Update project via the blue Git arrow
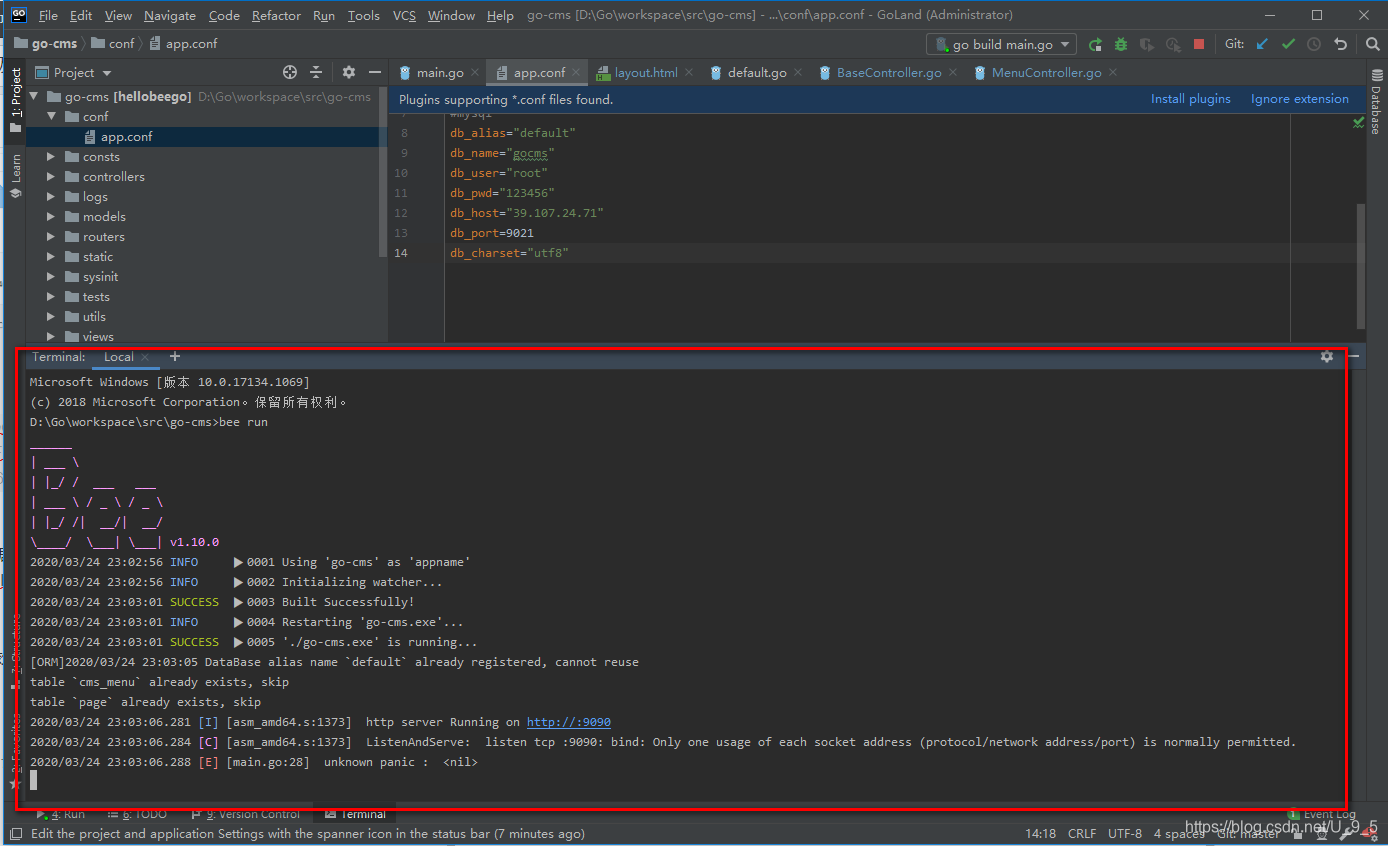The width and height of the screenshot is (1388, 846). coord(1262,44)
